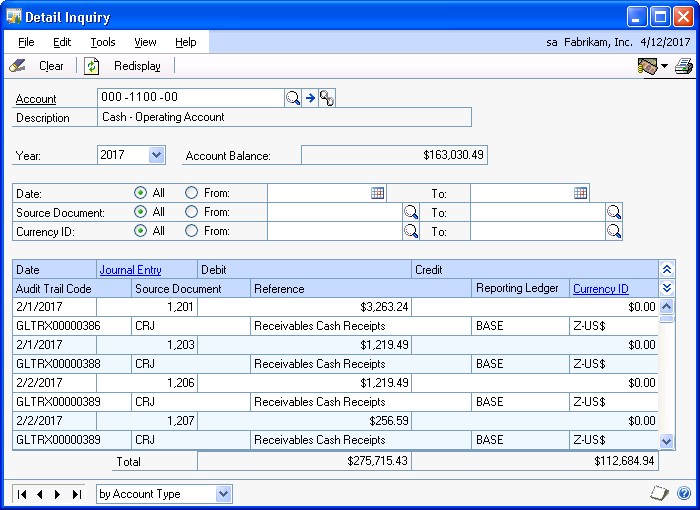Open the by Account Type dropdown
700x510 pixels.
point(224,494)
